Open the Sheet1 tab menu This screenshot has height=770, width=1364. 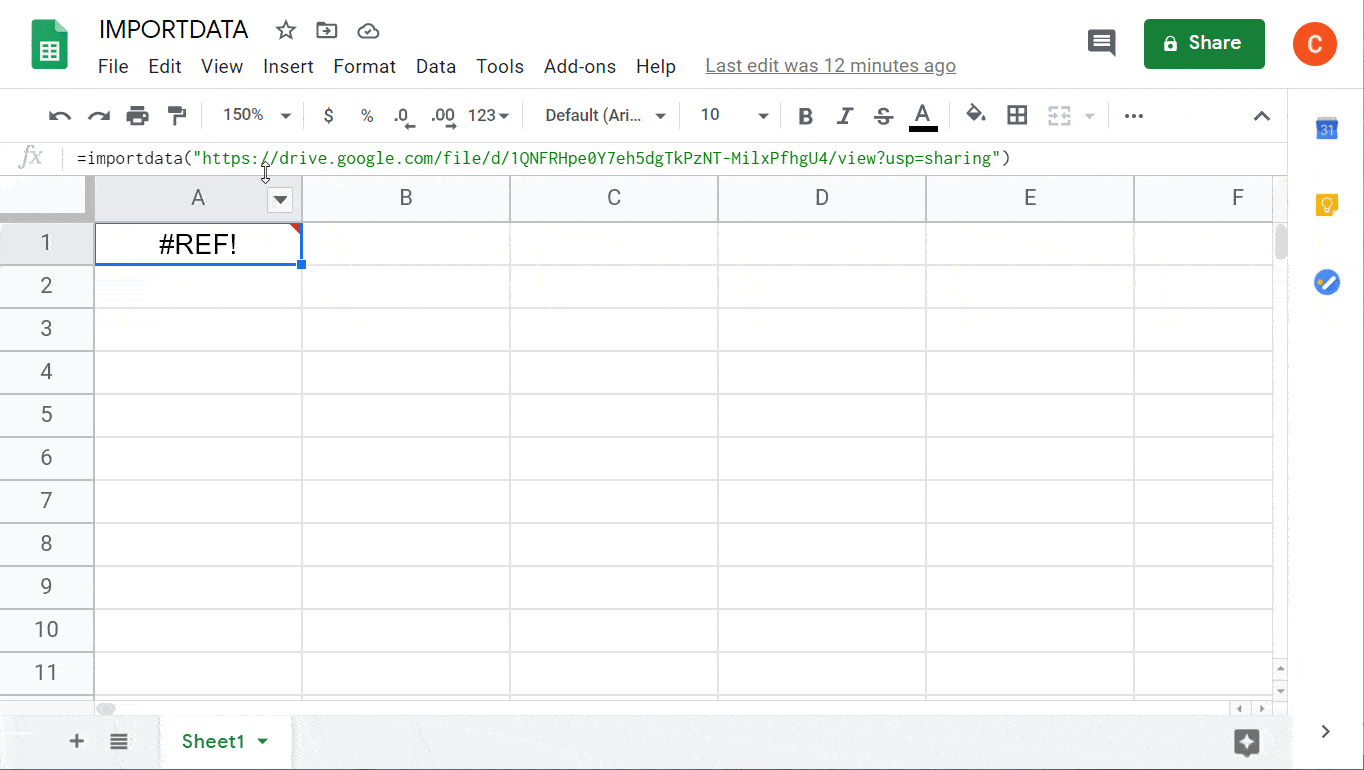(263, 742)
